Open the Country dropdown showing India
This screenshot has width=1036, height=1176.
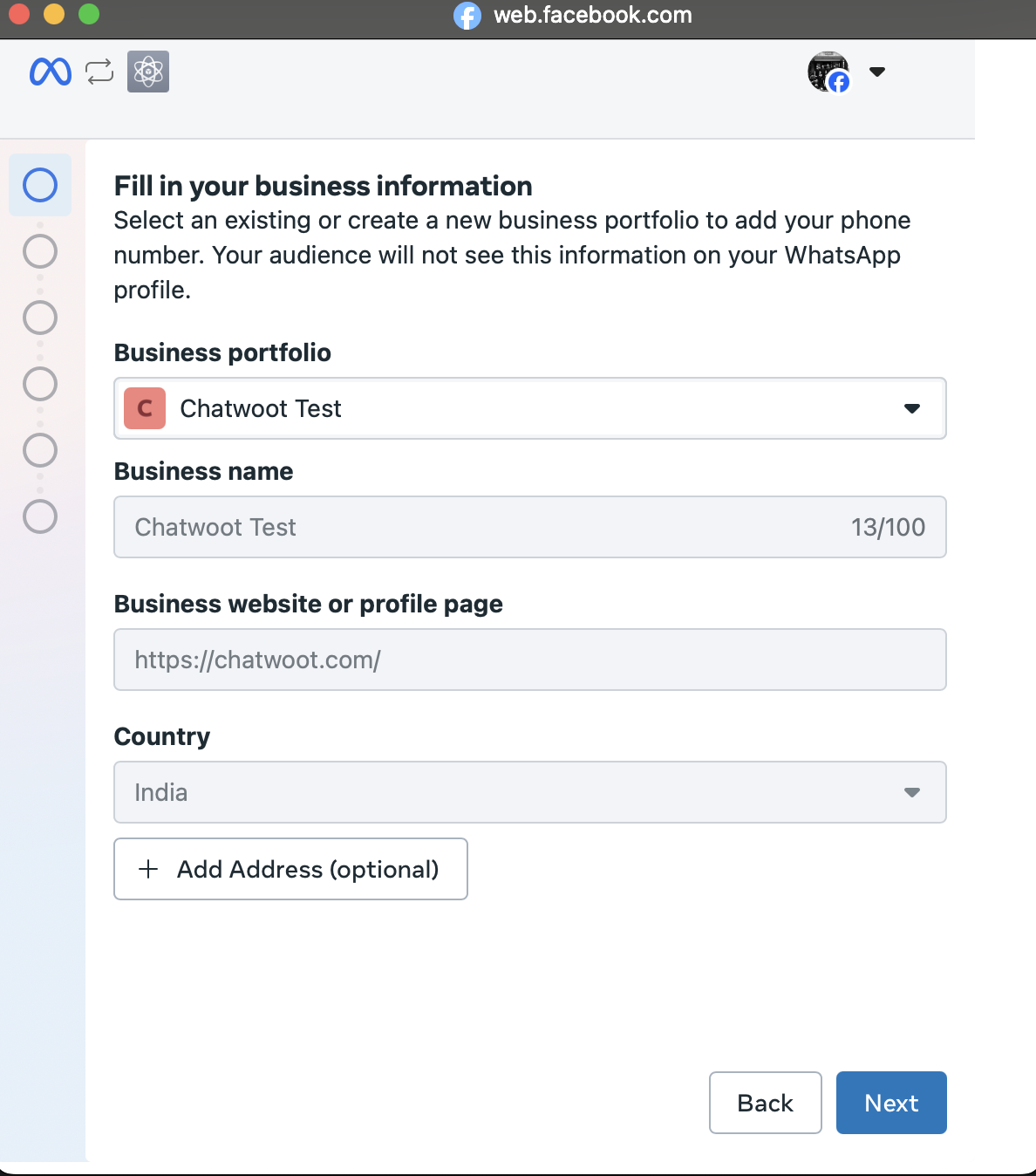point(530,792)
